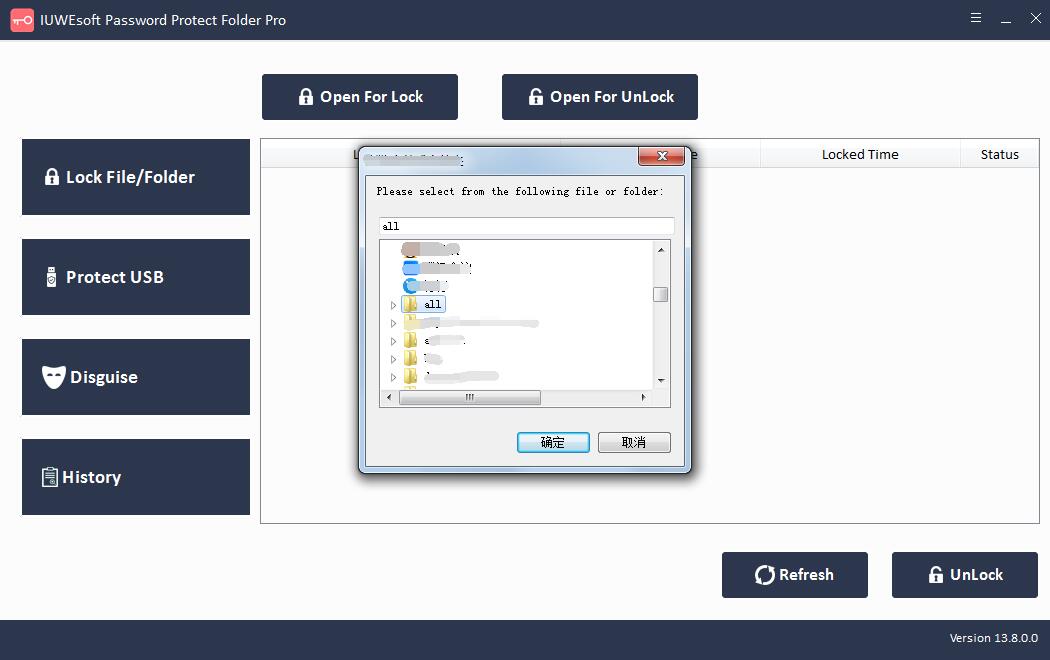
Task: Confirm selection with the 确定 button
Action: pyautogui.click(x=553, y=442)
